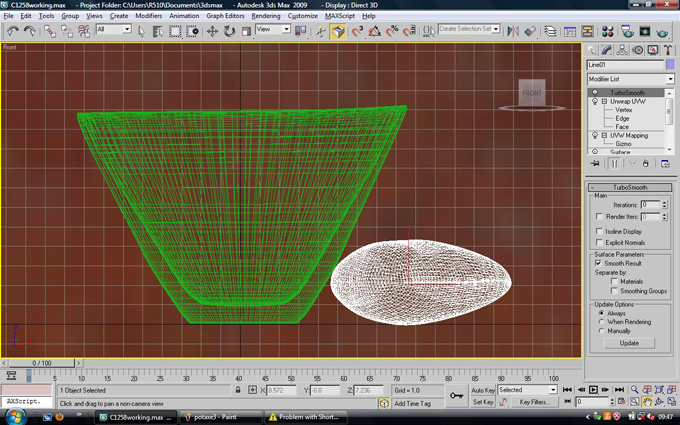Open the Hierarchy command panel tab
The image size is (680, 425).
click(x=623, y=49)
